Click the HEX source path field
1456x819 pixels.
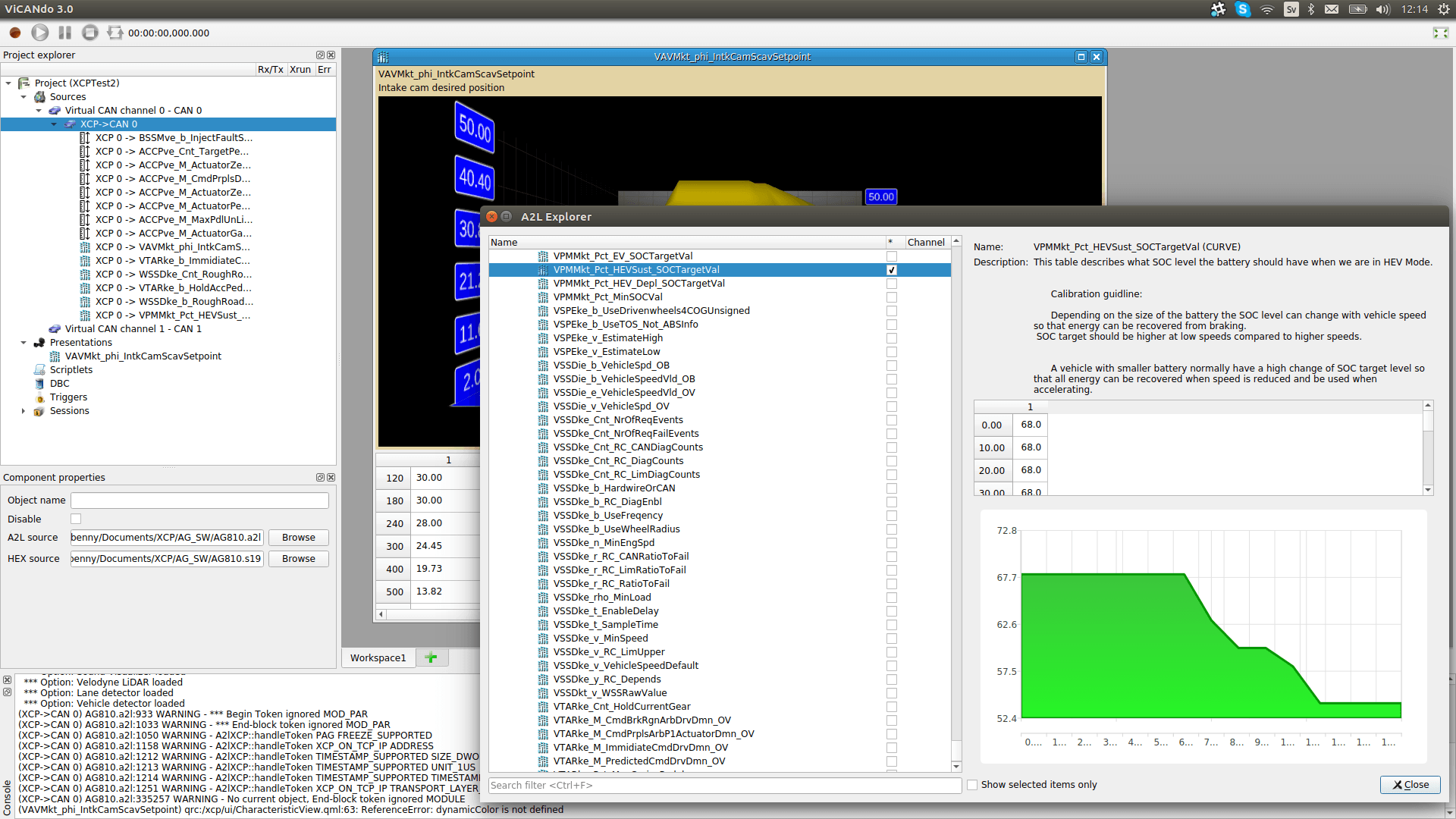tap(167, 558)
